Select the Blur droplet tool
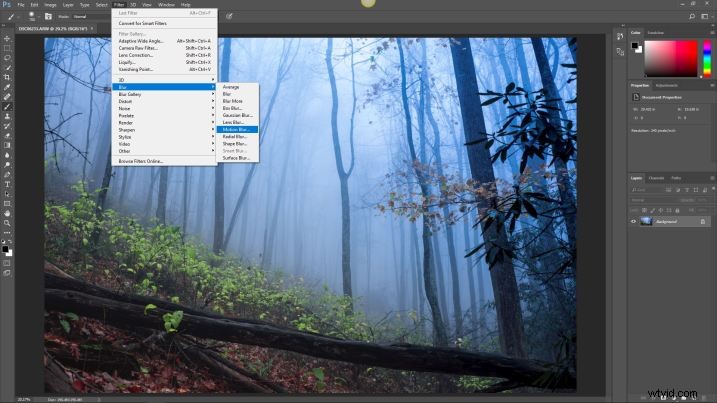This screenshot has width=717, height=403. click(7, 155)
